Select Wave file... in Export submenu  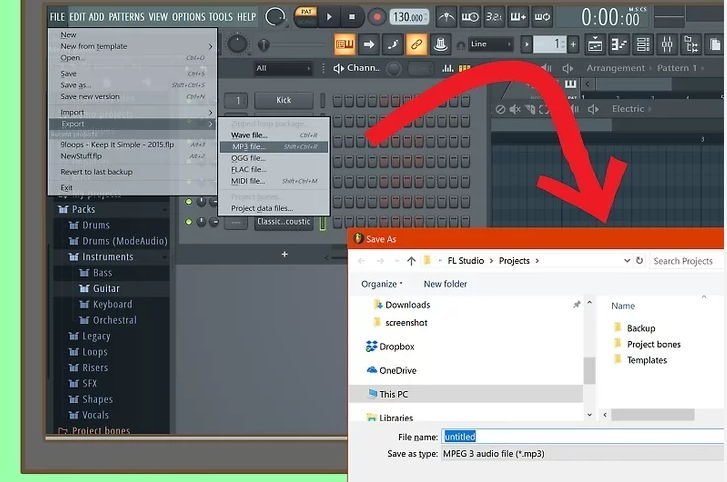pos(274,135)
